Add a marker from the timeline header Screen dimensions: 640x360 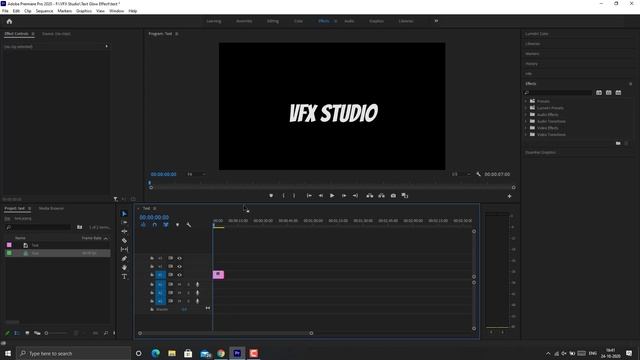click(x=177, y=225)
